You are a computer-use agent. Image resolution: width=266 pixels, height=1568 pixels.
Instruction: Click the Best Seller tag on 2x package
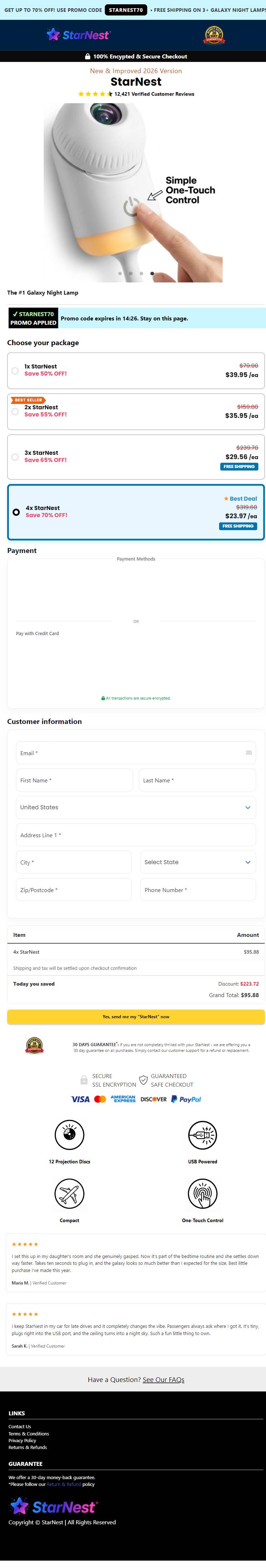[28, 400]
